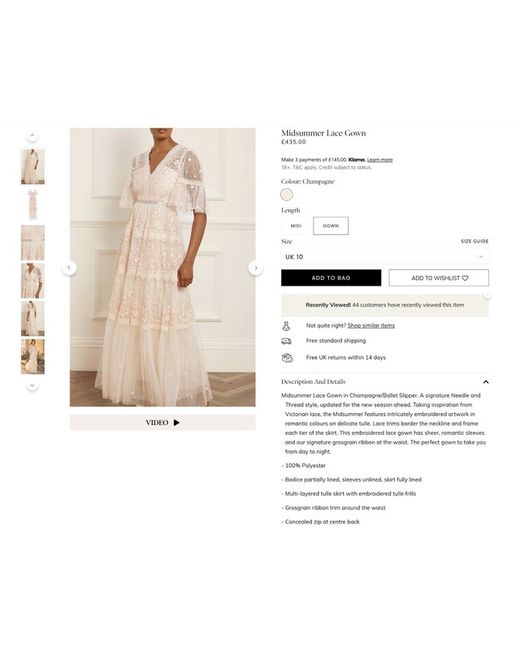Select the GOWN length option

click(331, 226)
